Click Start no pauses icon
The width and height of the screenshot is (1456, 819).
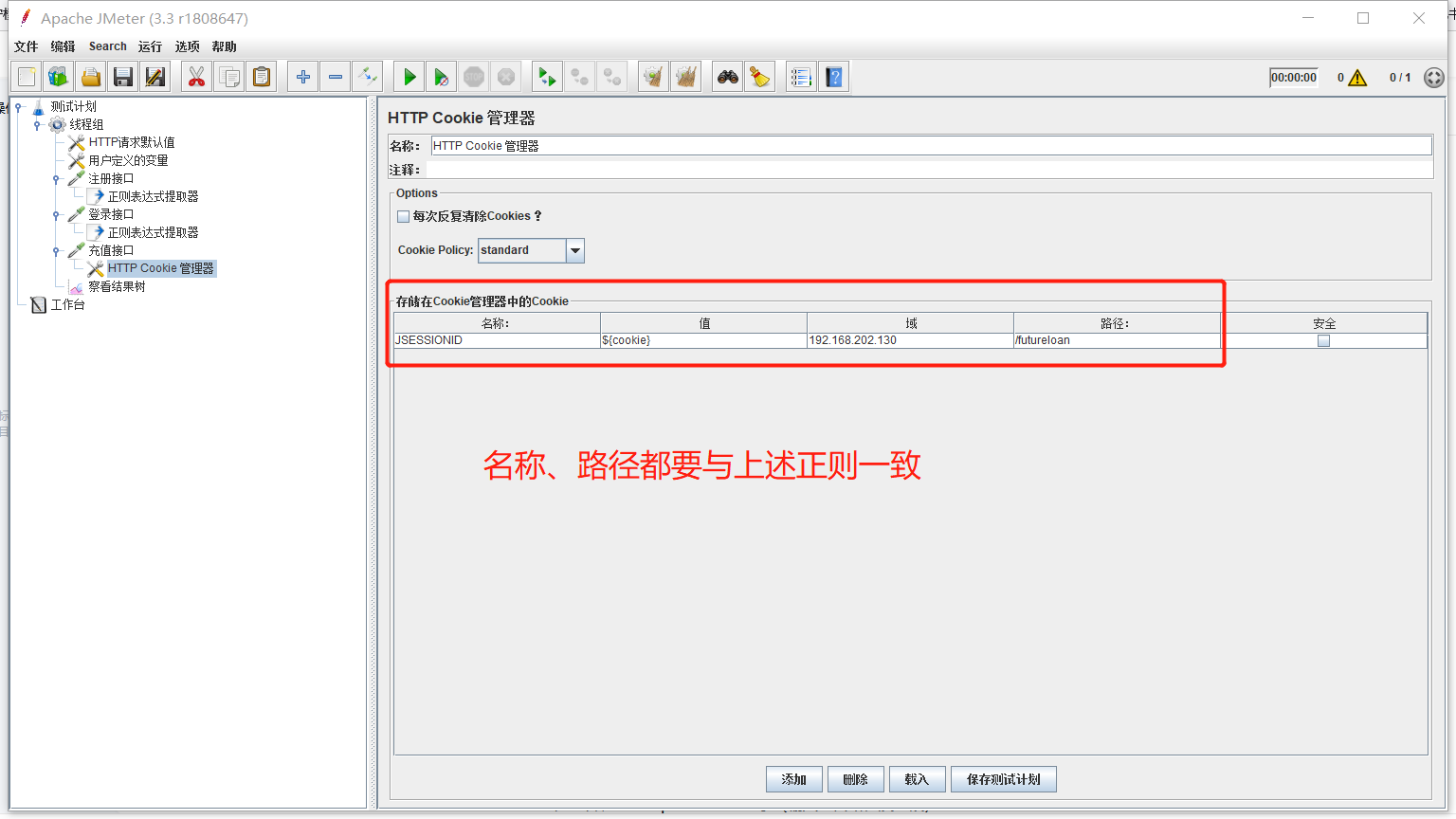pos(441,77)
